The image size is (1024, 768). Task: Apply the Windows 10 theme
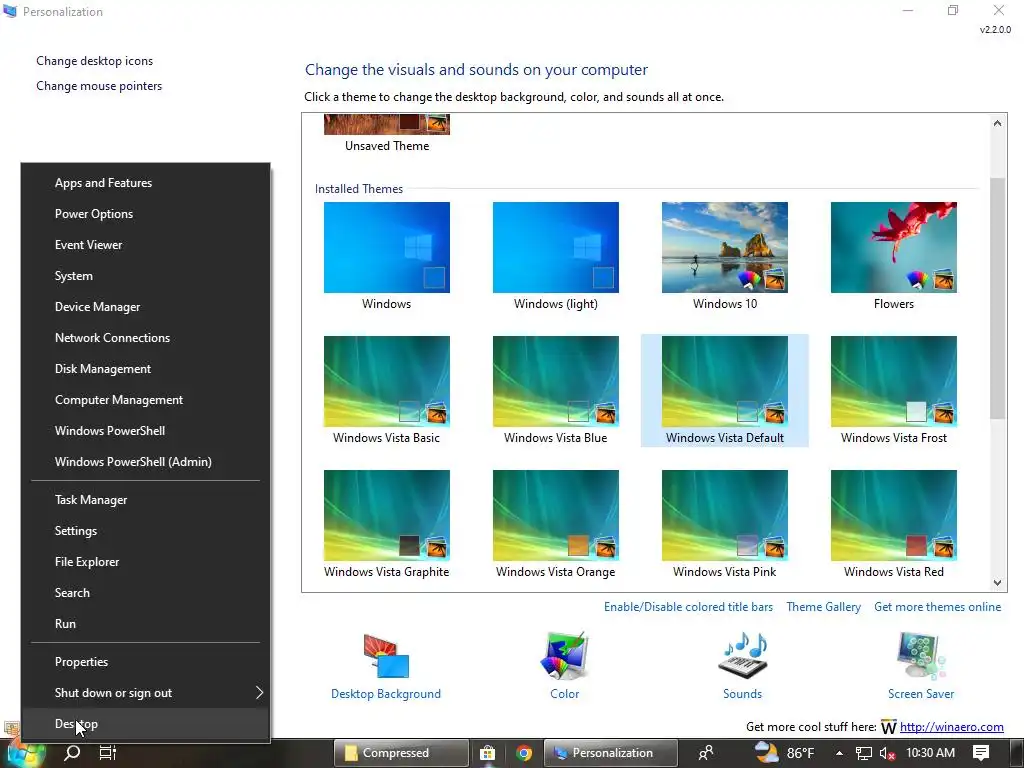725,247
